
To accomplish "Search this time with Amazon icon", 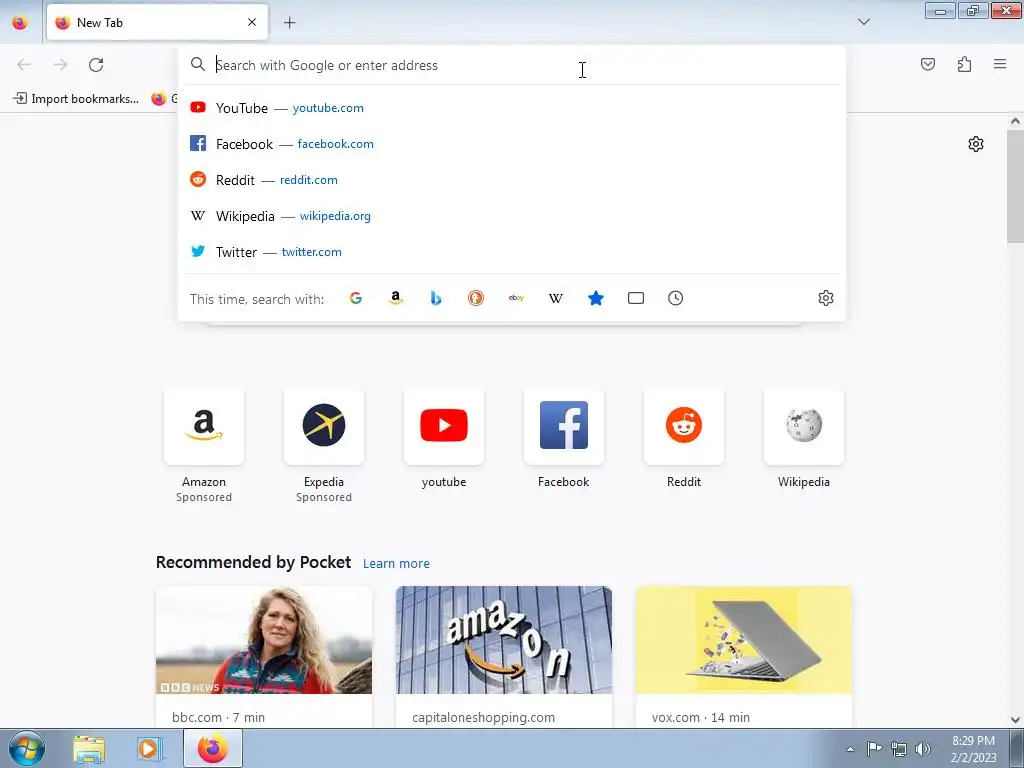I will (396, 298).
